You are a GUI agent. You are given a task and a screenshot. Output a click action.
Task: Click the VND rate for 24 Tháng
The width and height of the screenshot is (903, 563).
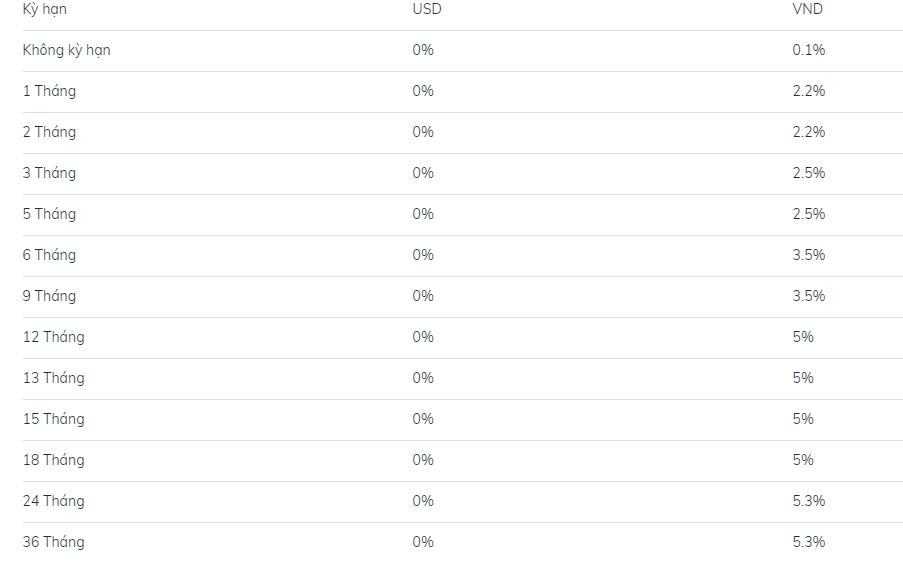click(808, 501)
